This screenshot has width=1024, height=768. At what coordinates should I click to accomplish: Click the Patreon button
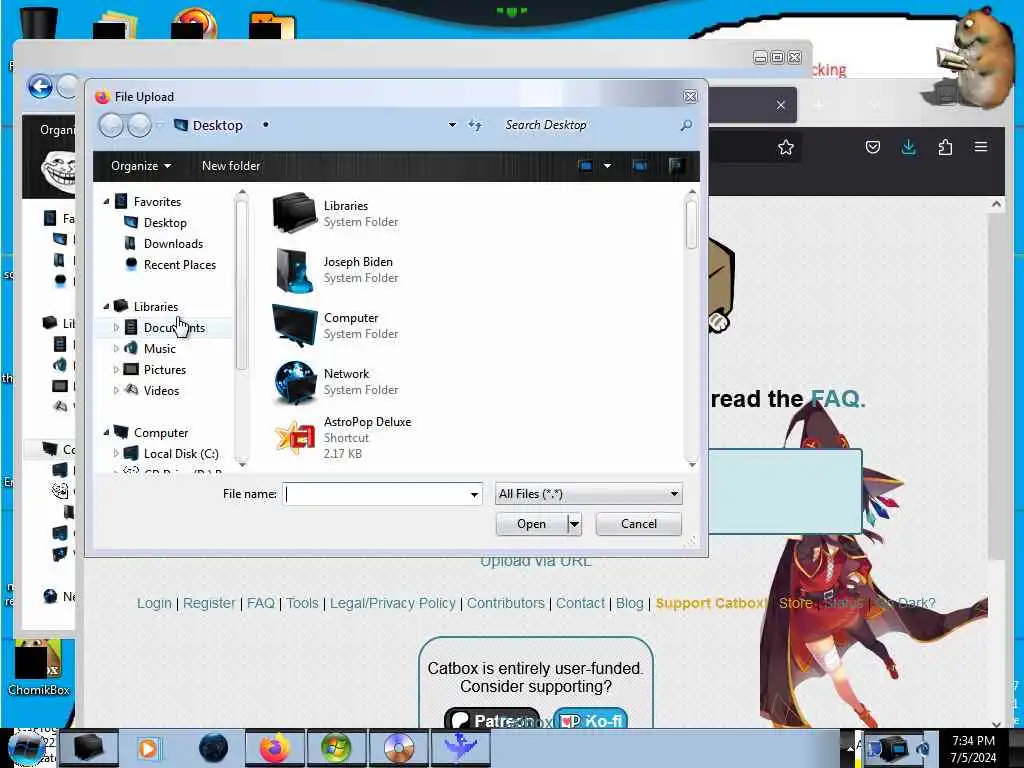coord(492,720)
